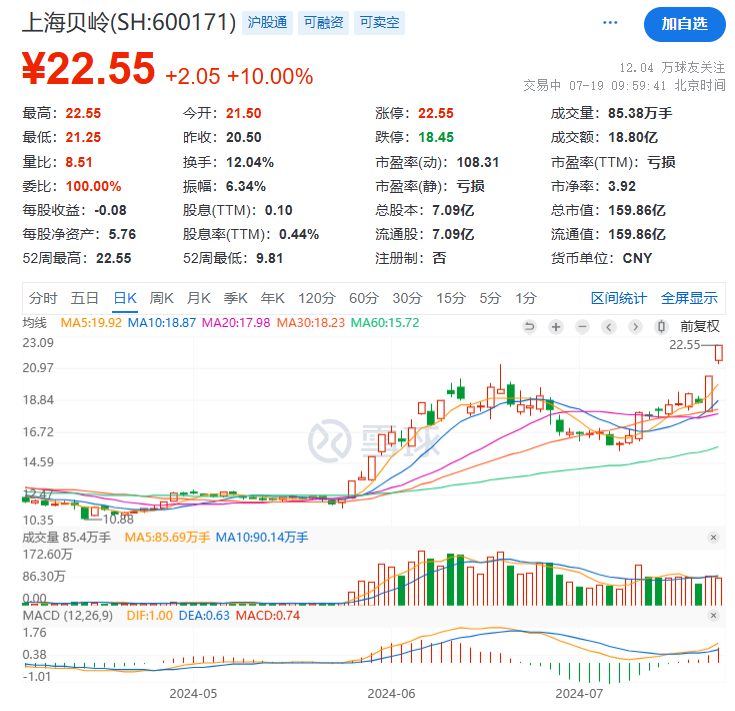Screen dimensions: 735x711
Task: Switch to the 60分 chart tab
Action: click(x=364, y=298)
